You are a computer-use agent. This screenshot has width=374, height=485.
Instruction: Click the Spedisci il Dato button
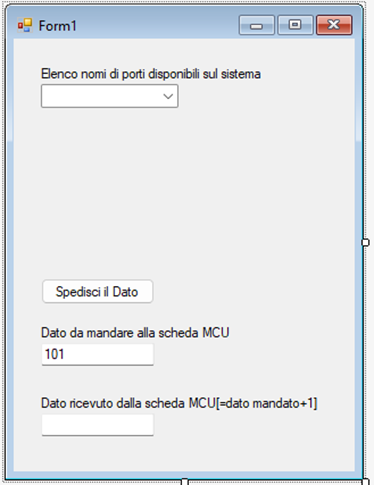point(97,292)
